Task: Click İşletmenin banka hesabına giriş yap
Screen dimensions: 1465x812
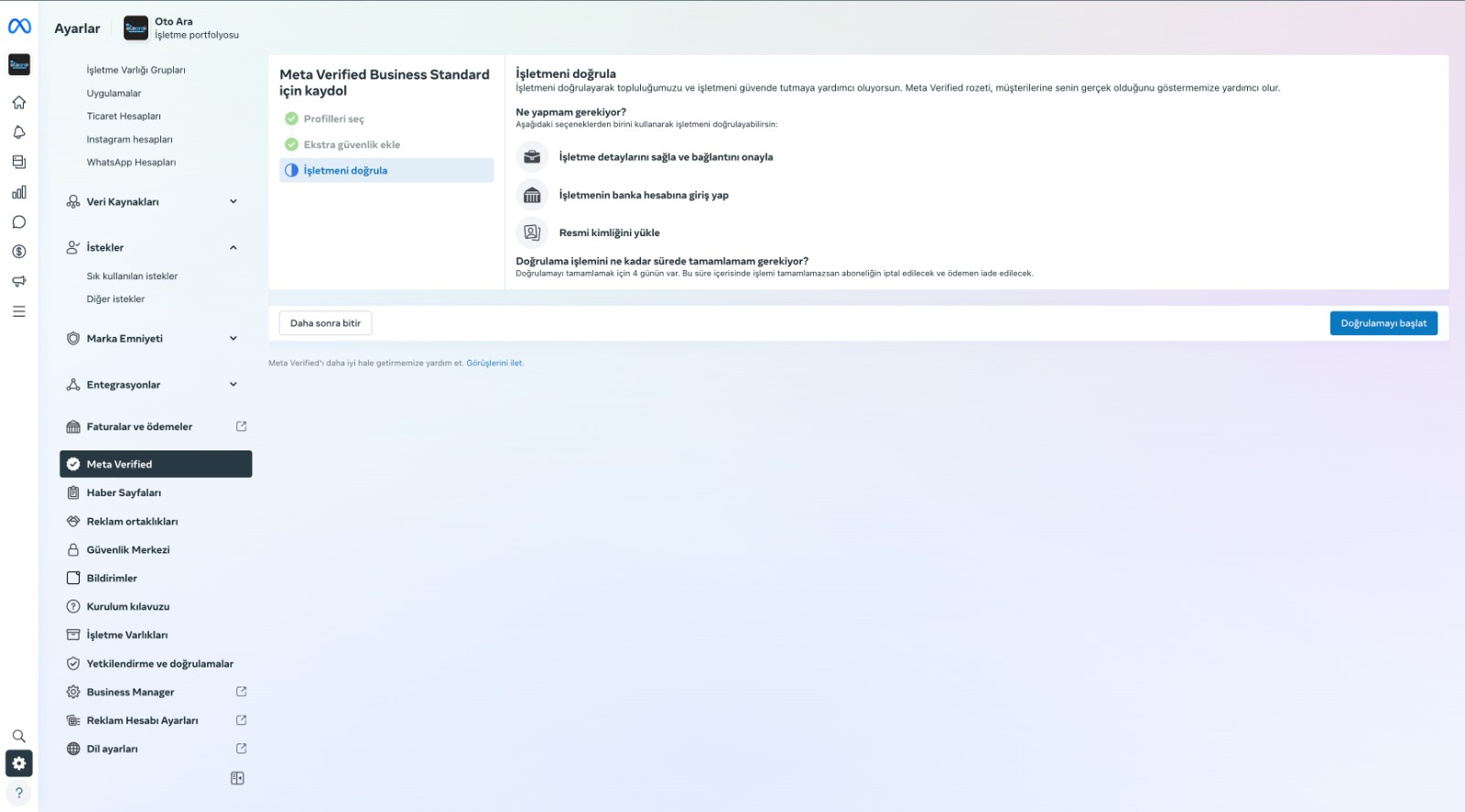Action: tap(644, 195)
